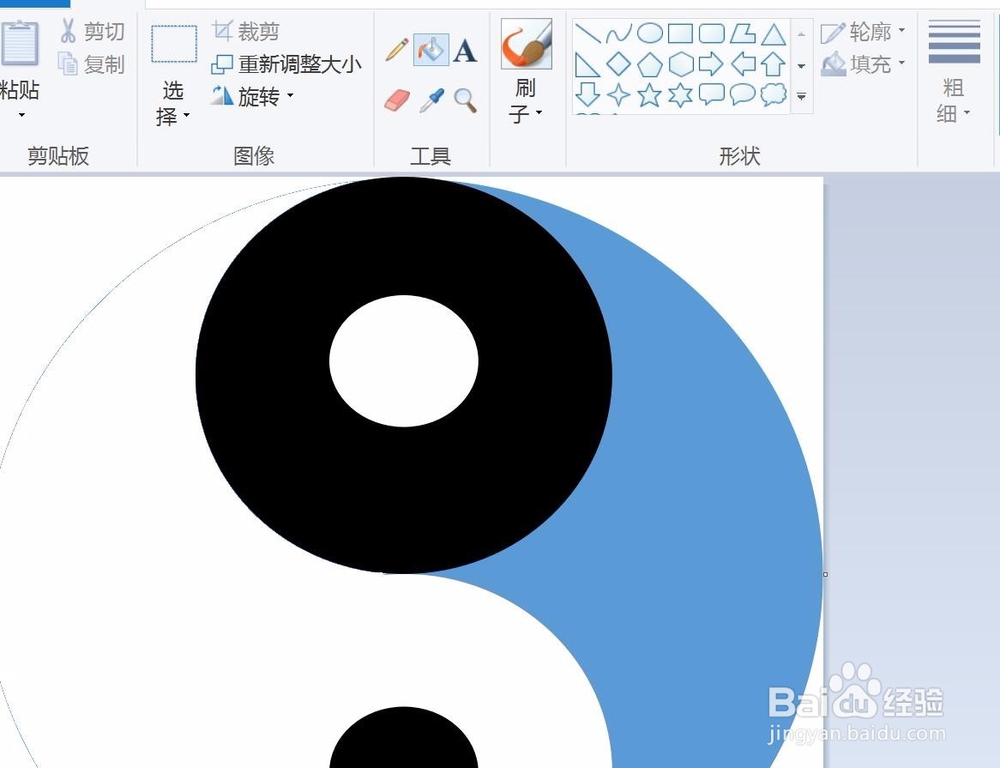
Task: Click the rectangular selection icon
Action: coord(173,43)
